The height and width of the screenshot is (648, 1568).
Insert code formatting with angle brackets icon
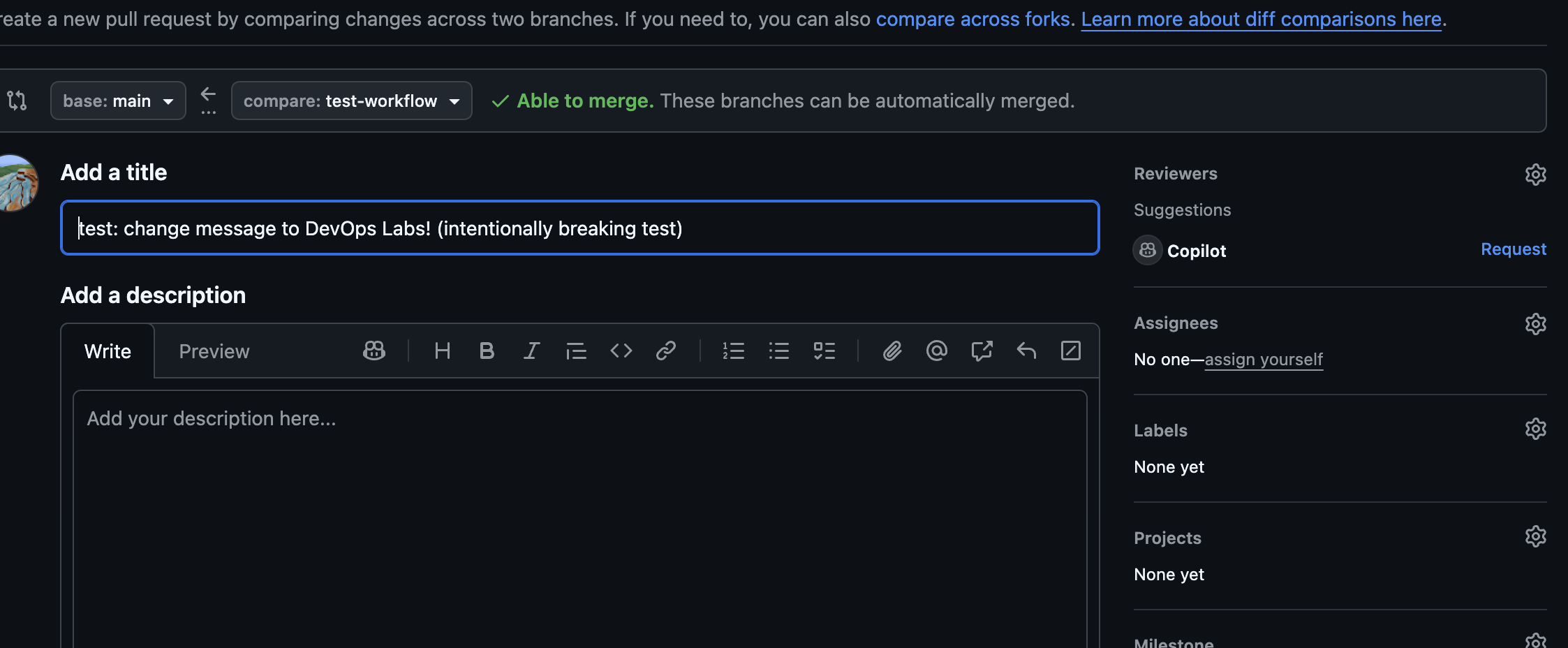click(x=621, y=351)
